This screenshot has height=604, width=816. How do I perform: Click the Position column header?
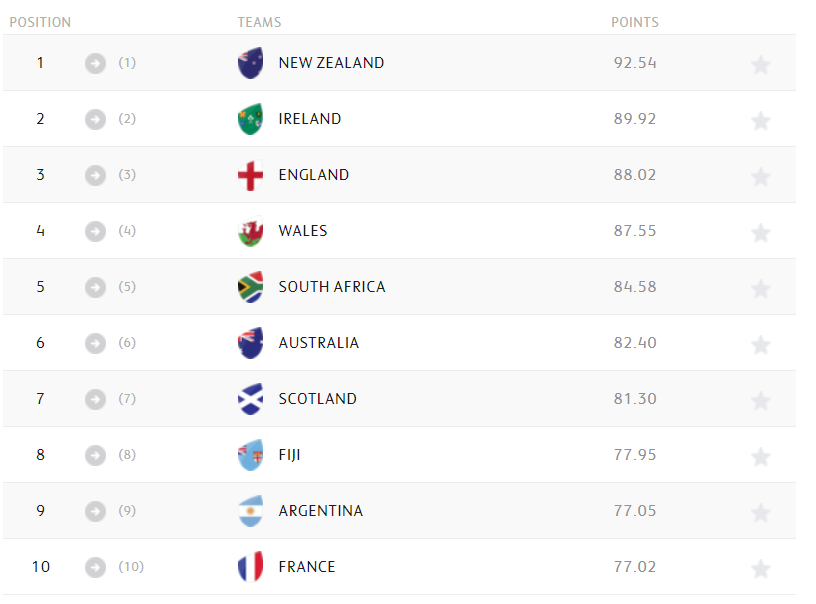40,22
